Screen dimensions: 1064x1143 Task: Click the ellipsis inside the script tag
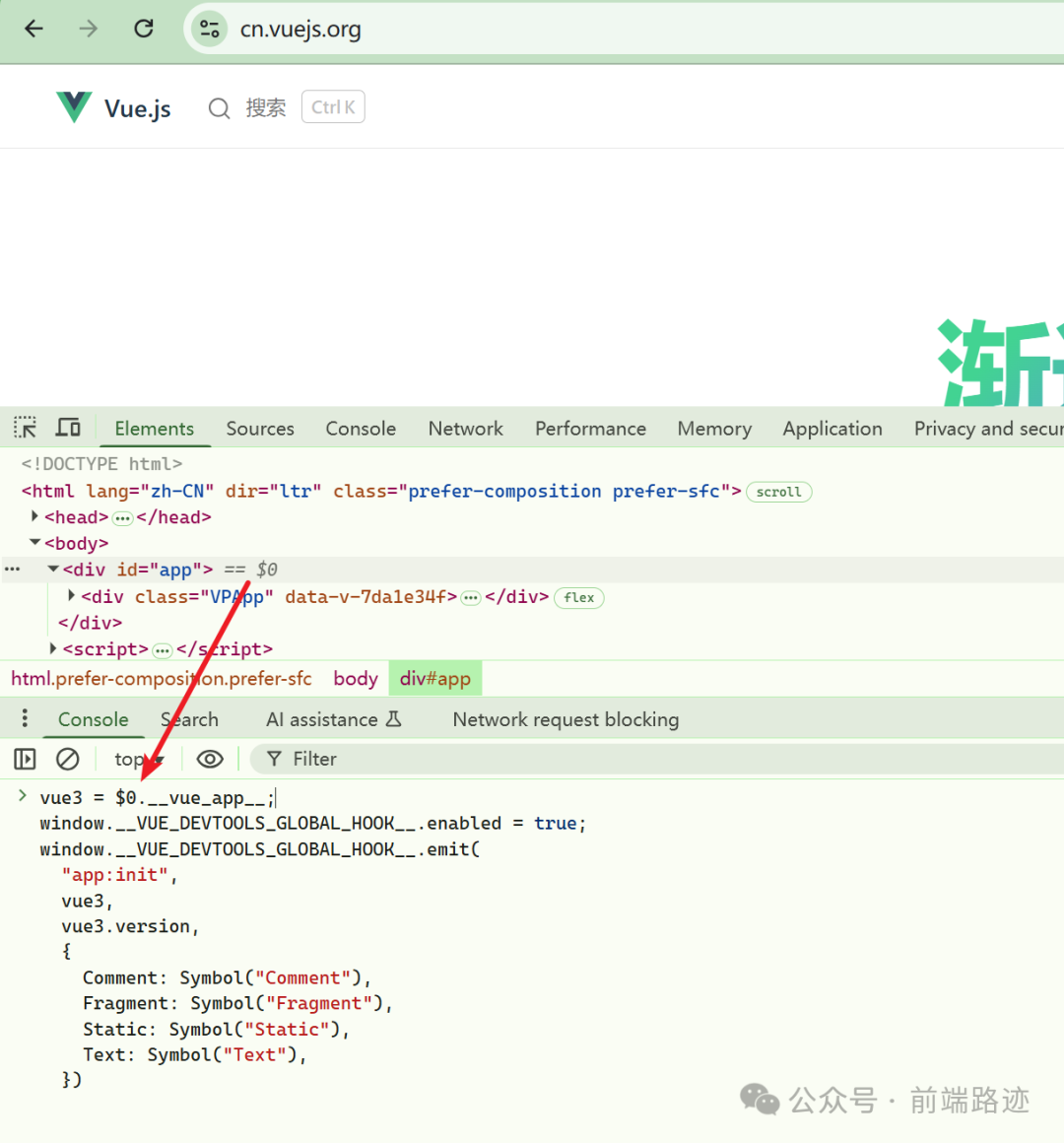pyautogui.click(x=163, y=650)
